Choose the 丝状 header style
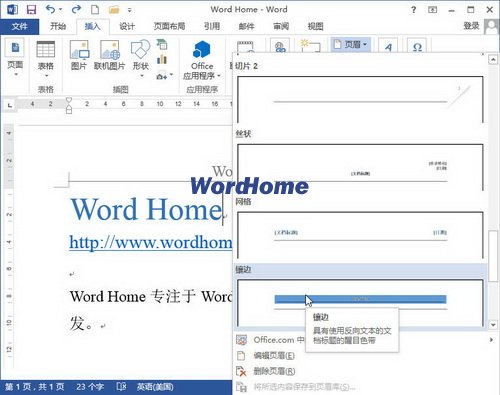 click(360, 167)
